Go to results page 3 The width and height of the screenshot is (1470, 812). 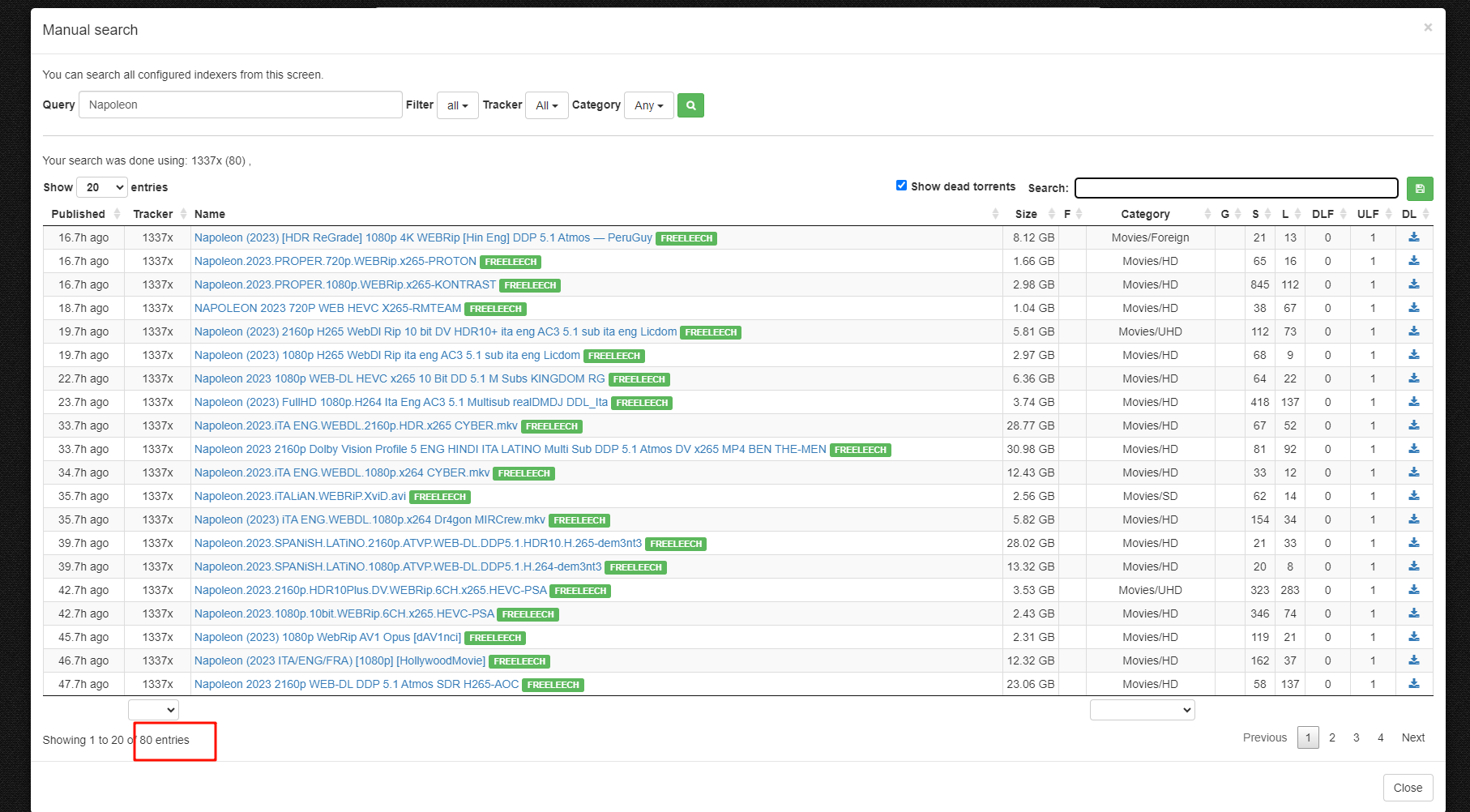click(1357, 737)
